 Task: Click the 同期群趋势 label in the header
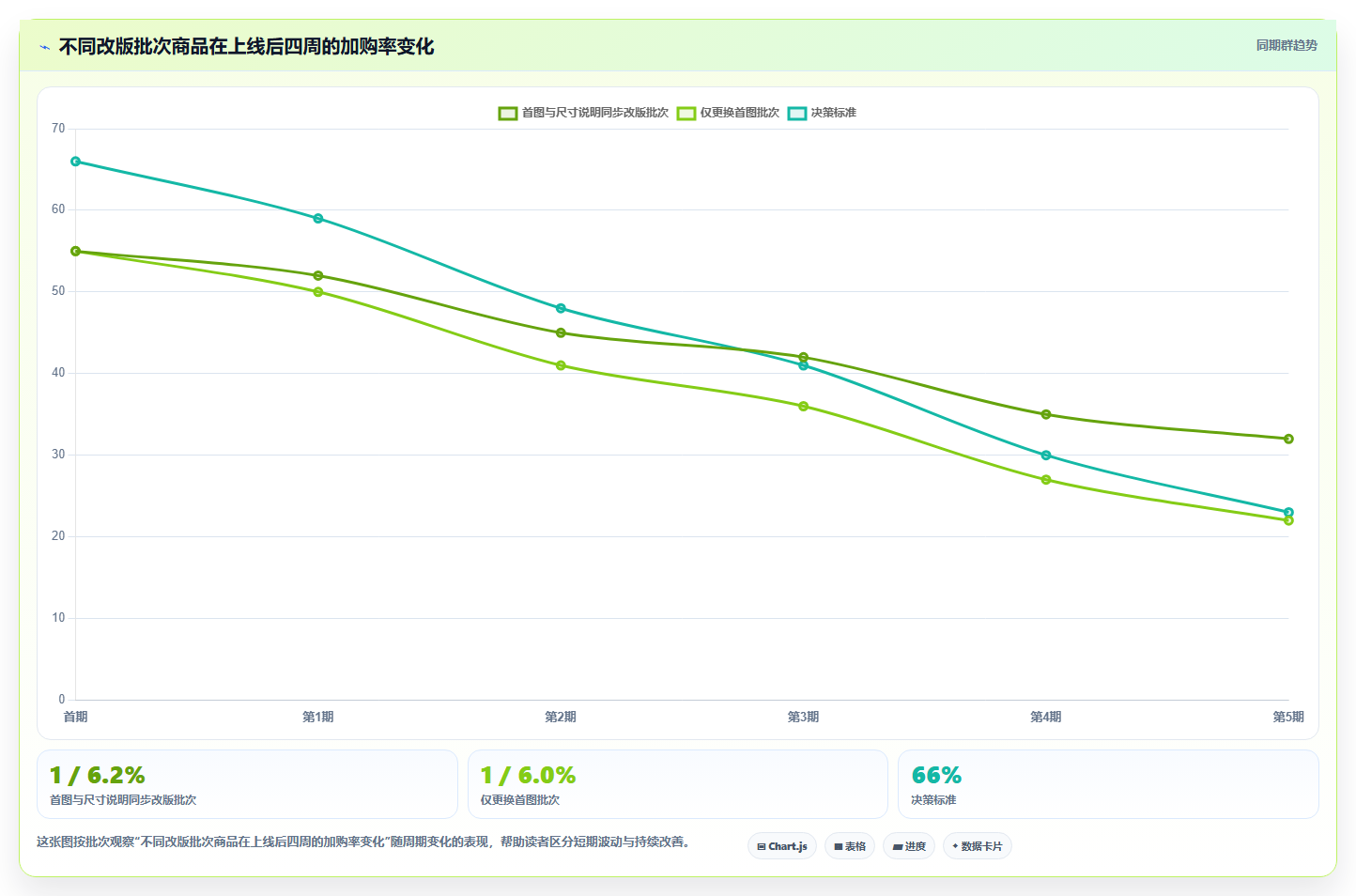pyautogui.click(x=1287, y=45)
